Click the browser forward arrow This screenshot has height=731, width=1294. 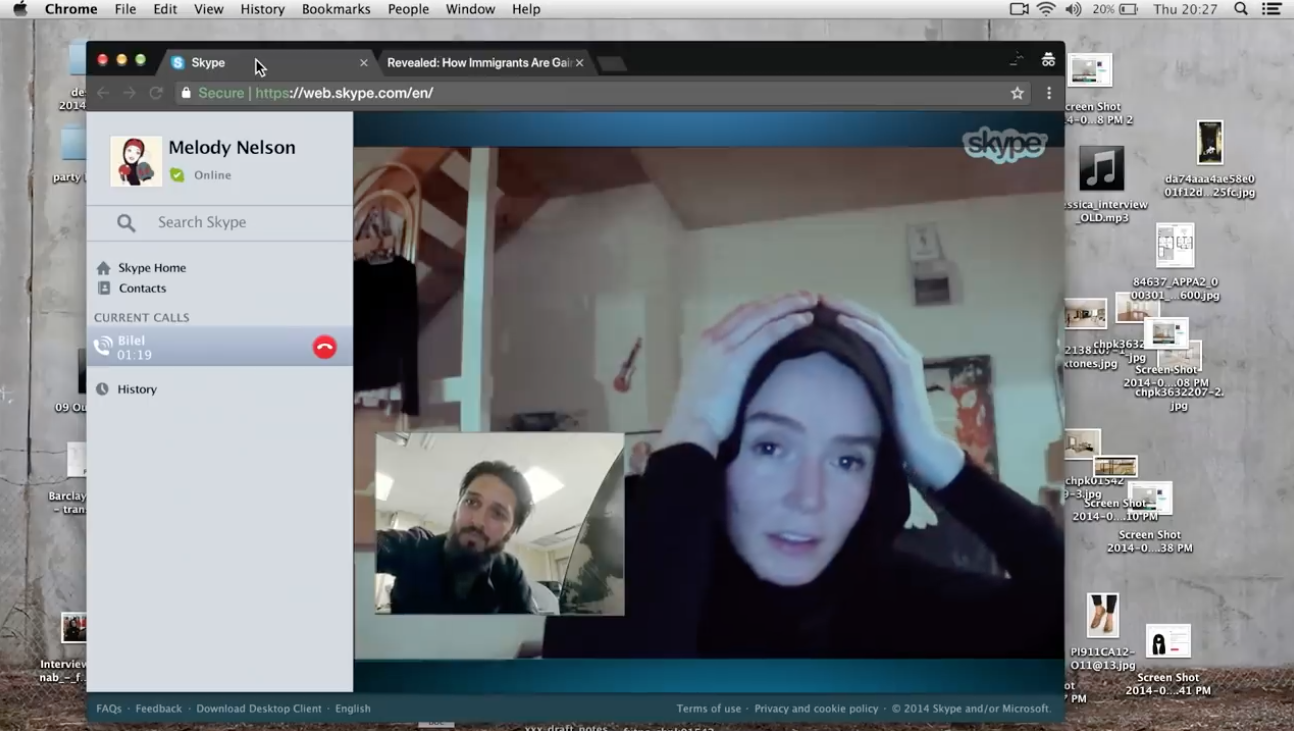click(129, 93)
